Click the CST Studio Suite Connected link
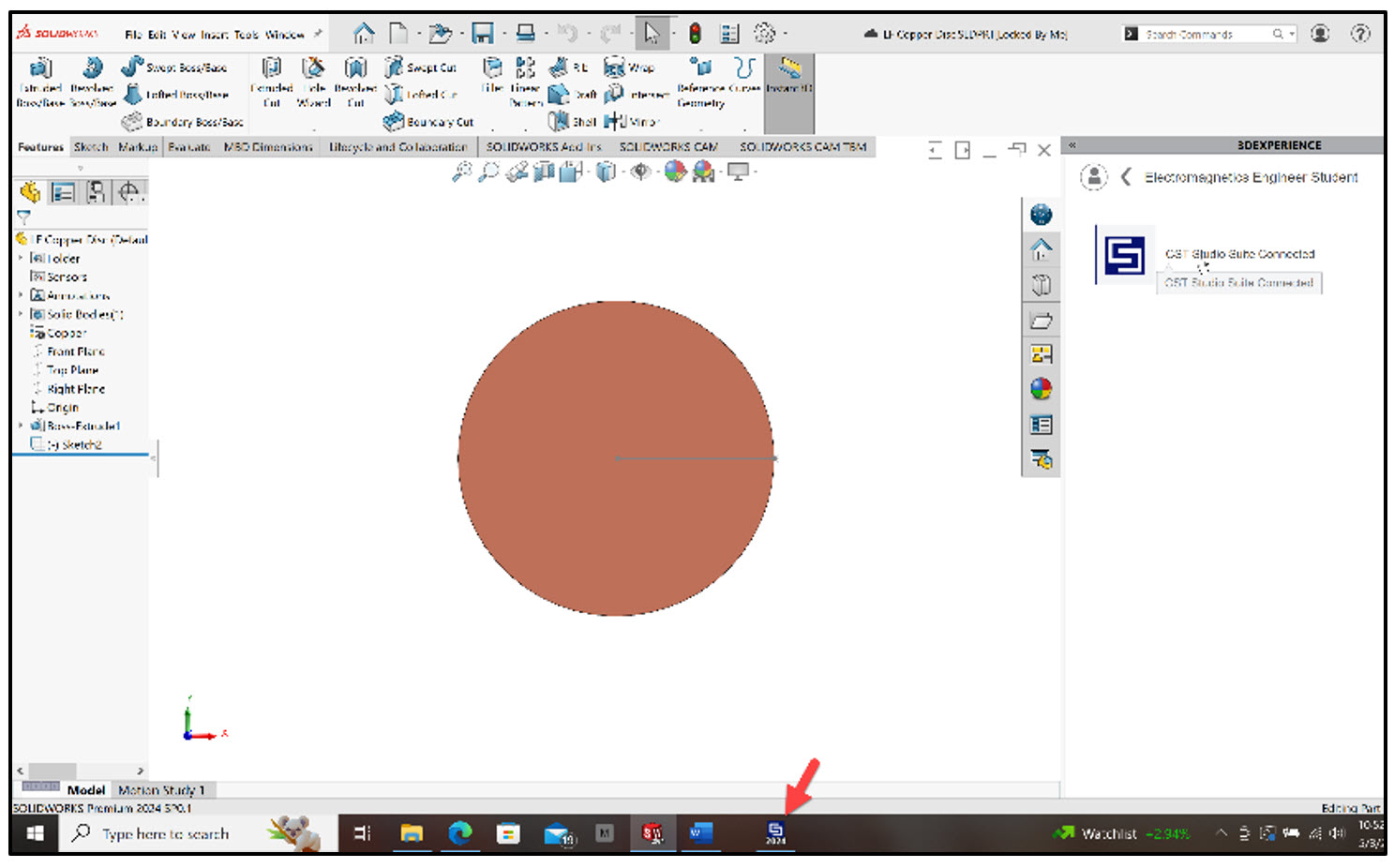Viewport: 1394px width, 868px height. pos(1239,254)
